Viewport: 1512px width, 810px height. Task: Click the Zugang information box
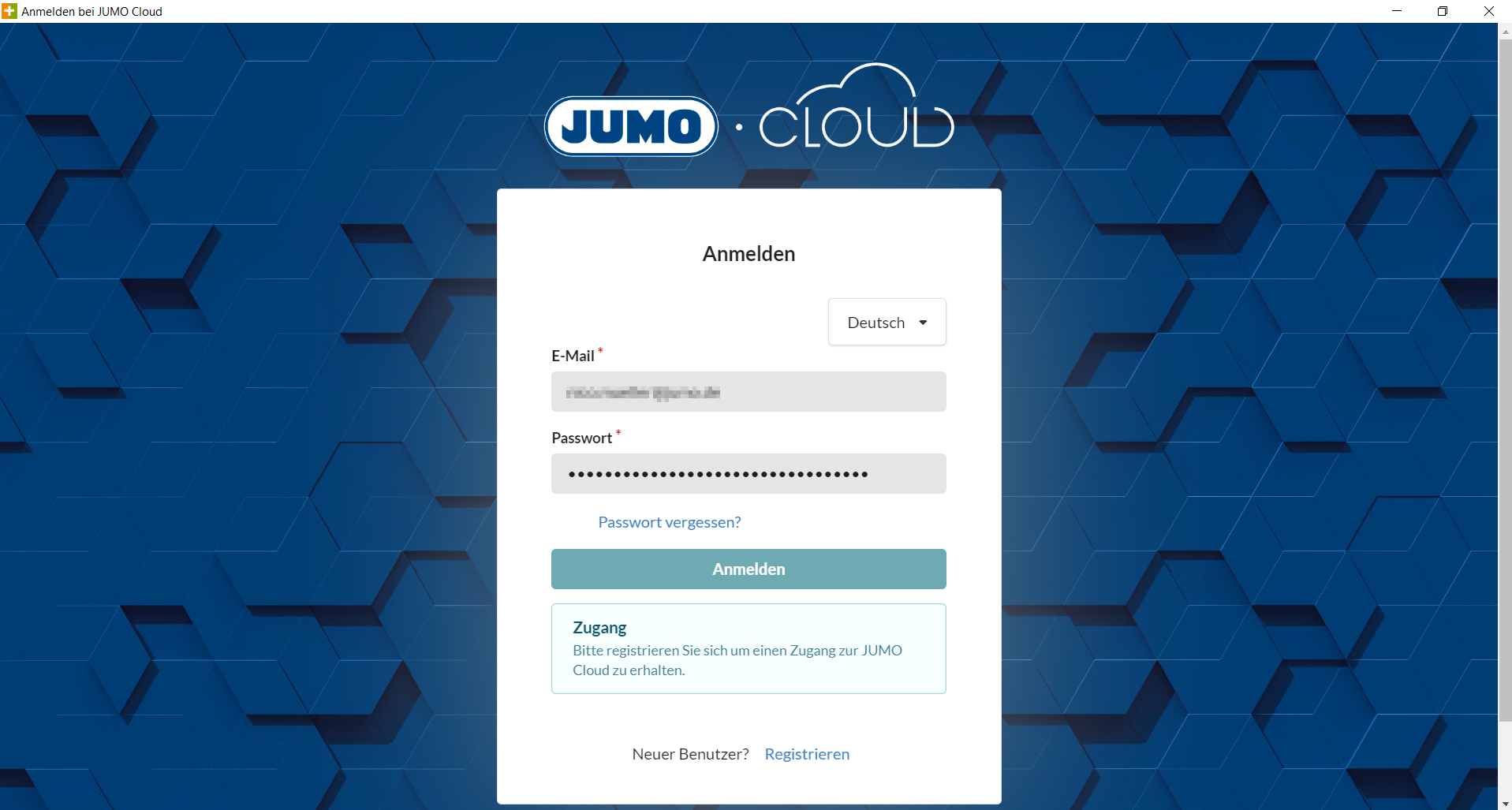coord(749,649)
